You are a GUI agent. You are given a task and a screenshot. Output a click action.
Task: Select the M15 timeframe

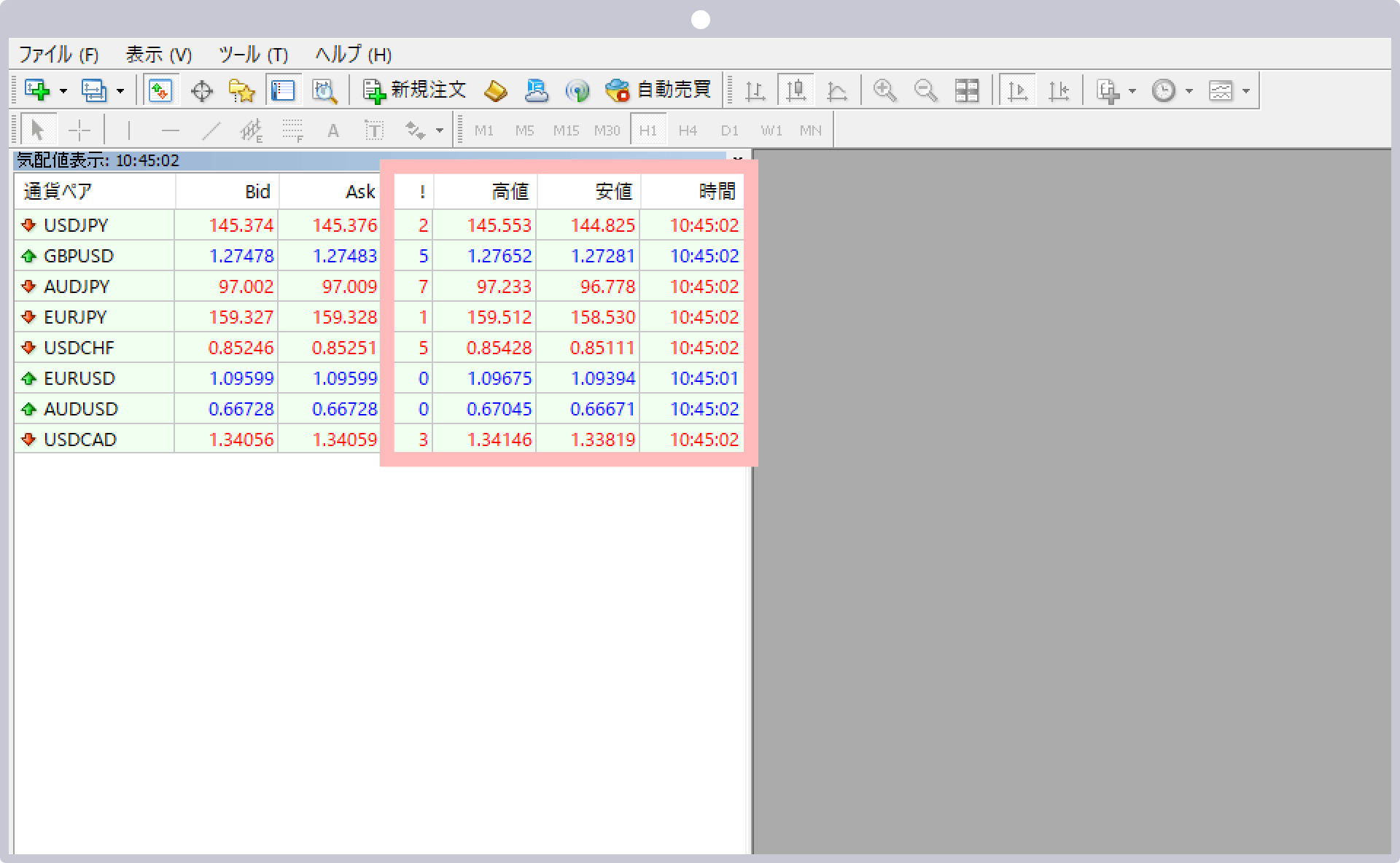(566, 130)
